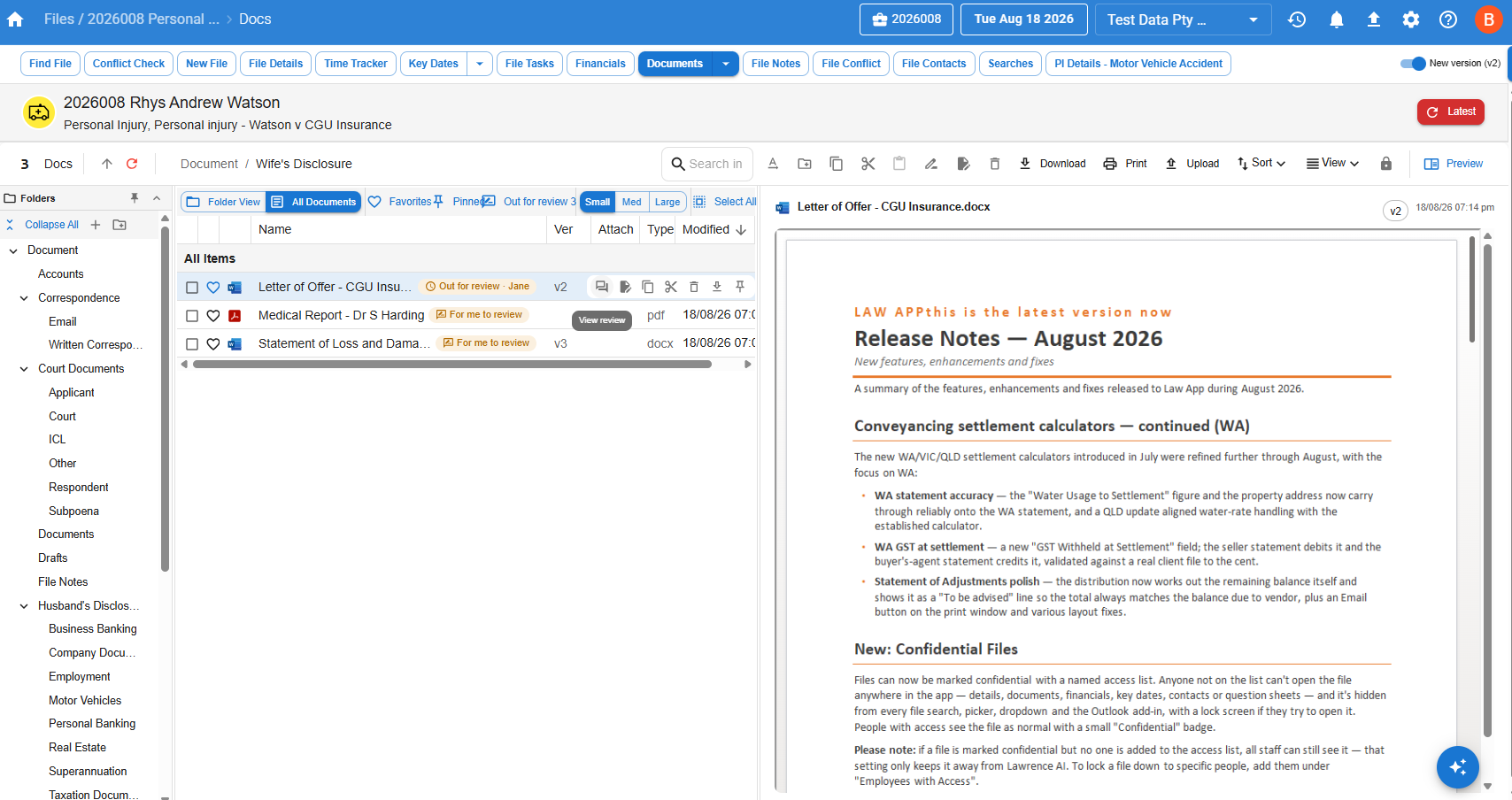Open the help question mark icon

1448,19
